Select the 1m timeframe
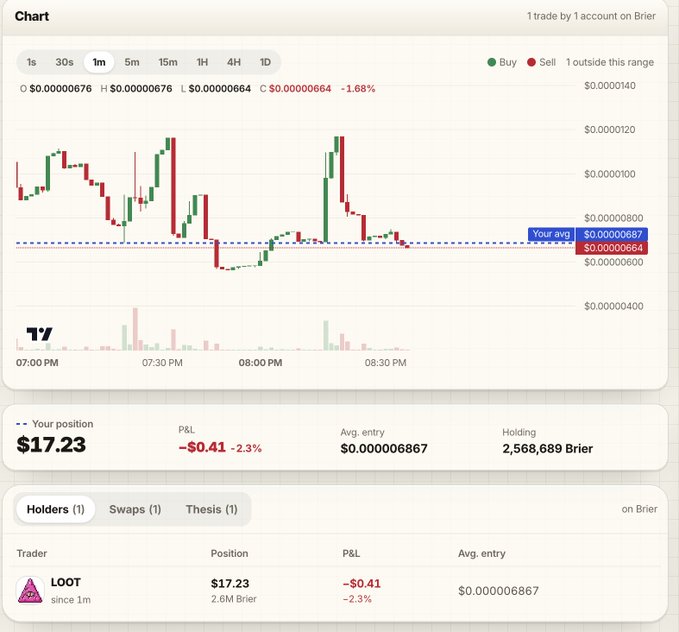The image size is (679, 632). tap(99, 62)
